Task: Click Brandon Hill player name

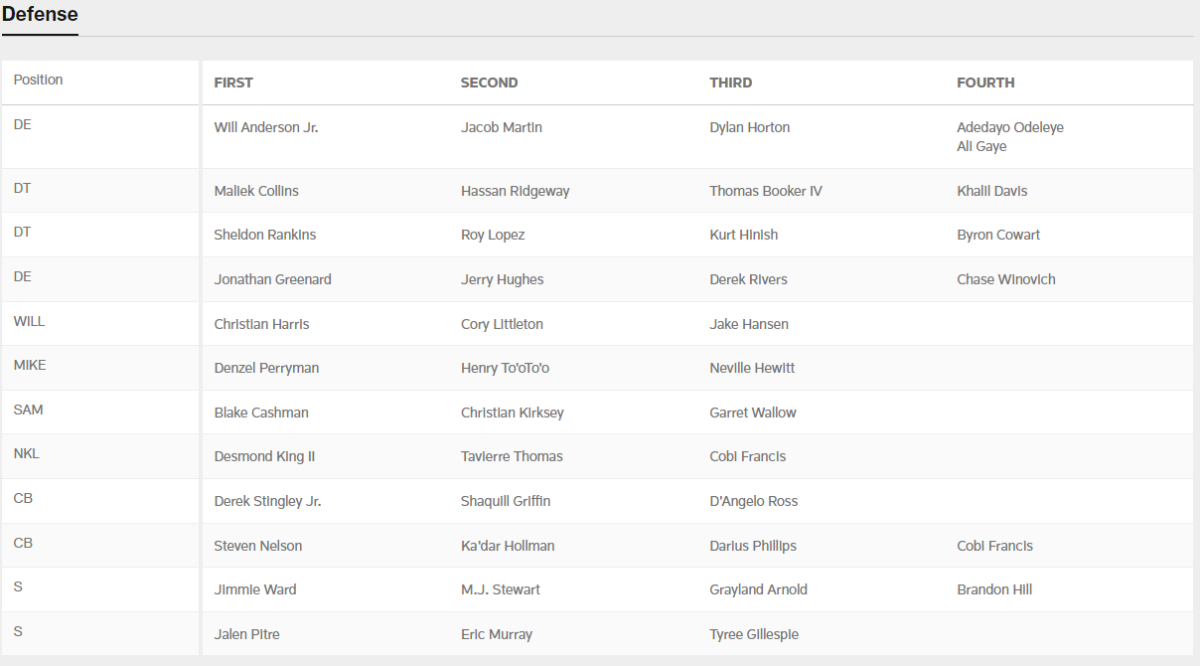Action: coord(994,590)
